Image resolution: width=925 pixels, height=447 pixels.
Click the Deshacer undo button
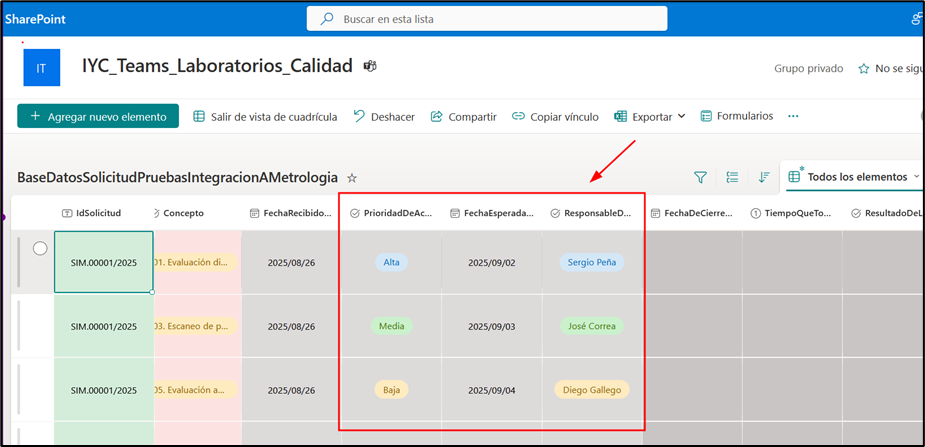coord(384,116)
